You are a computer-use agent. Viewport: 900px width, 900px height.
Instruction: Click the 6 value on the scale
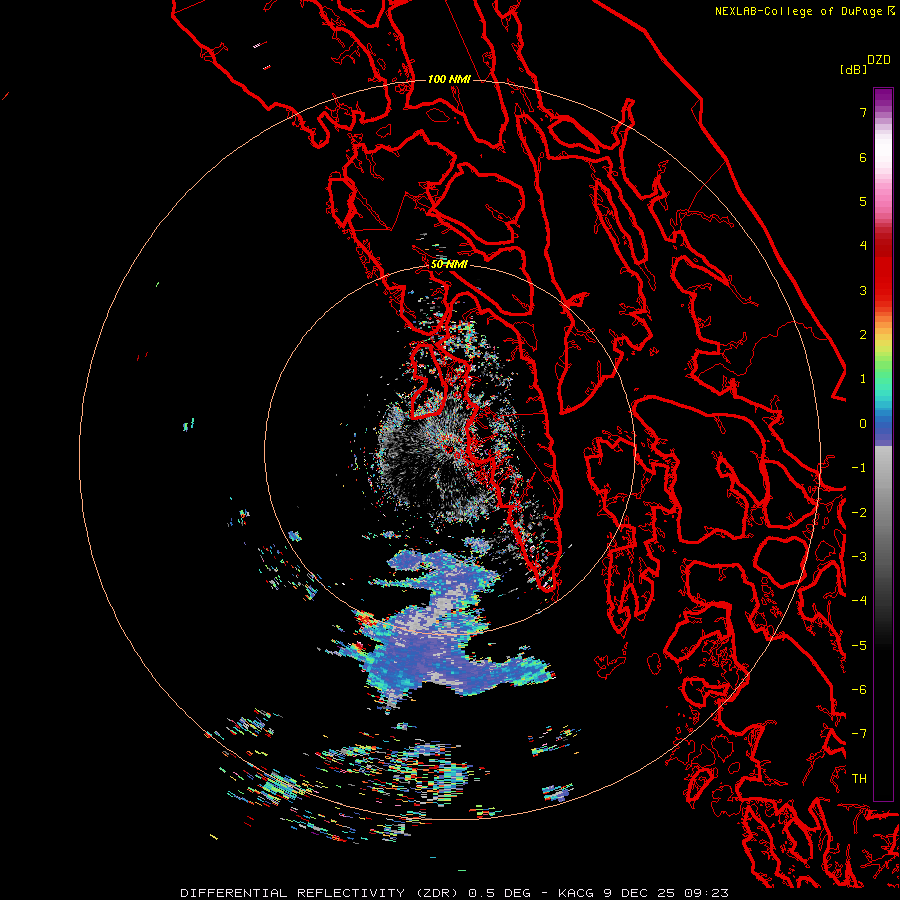(x=863, y=157)
